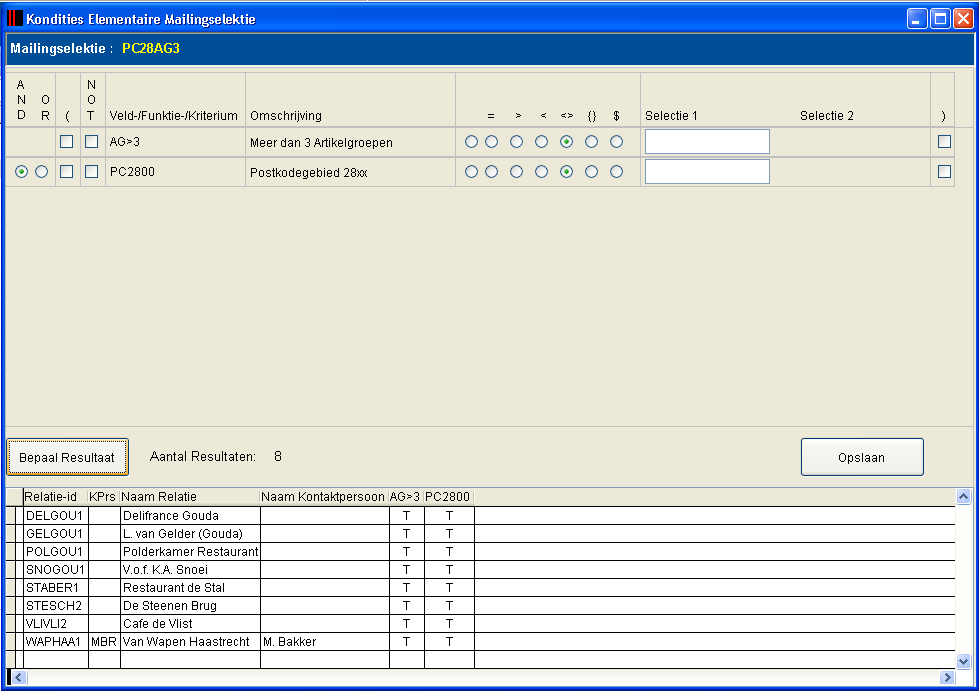Choose the <> operator for AG>3
This screenshot has width=979, height=691.
coord(566,142)
